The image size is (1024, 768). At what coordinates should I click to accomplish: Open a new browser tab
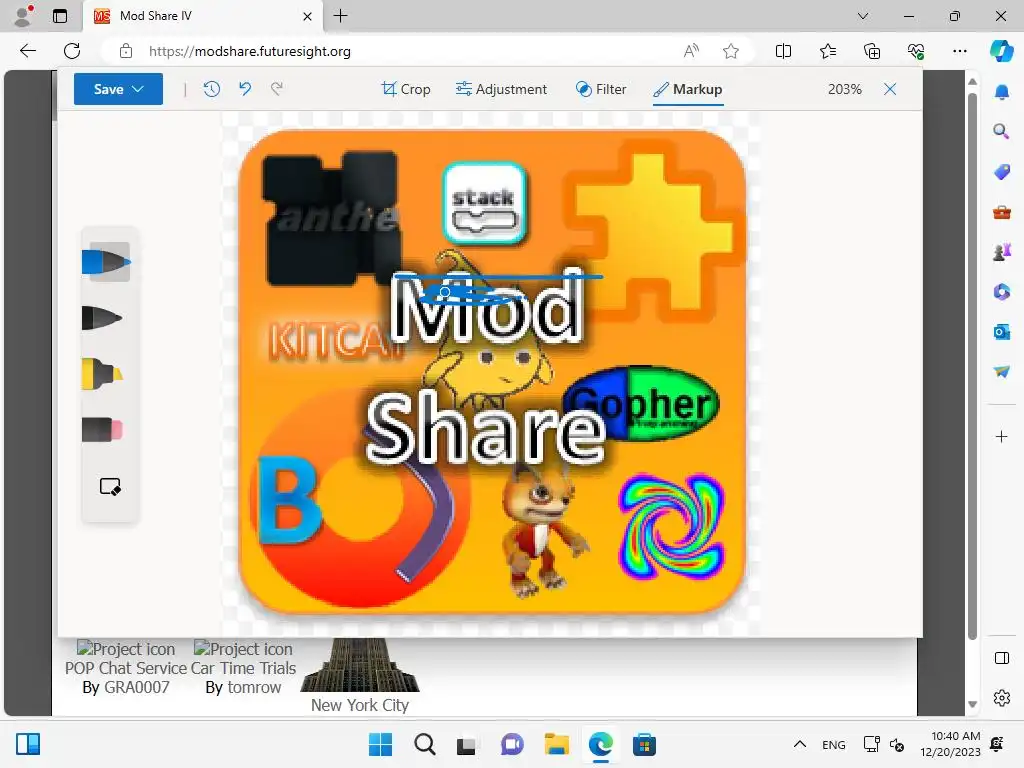pos(340,16)
